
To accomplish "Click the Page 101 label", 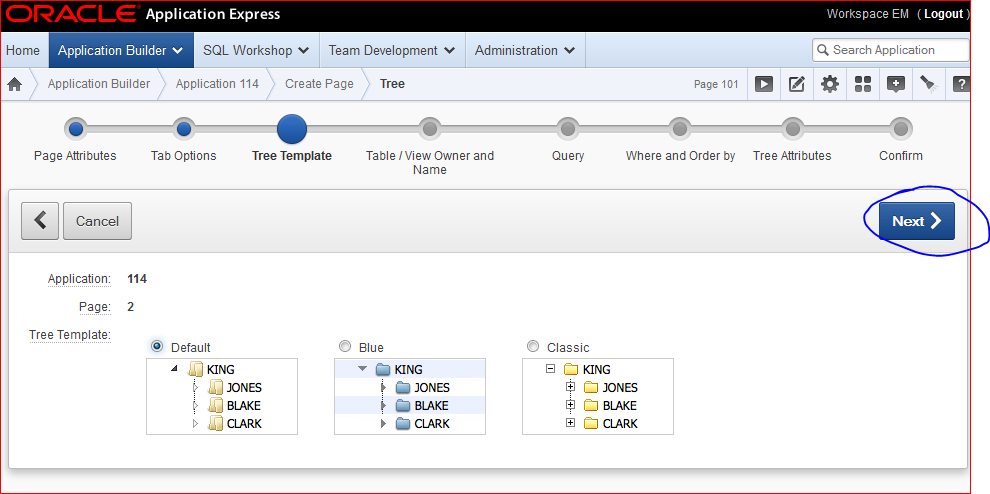I will [716, 84].
